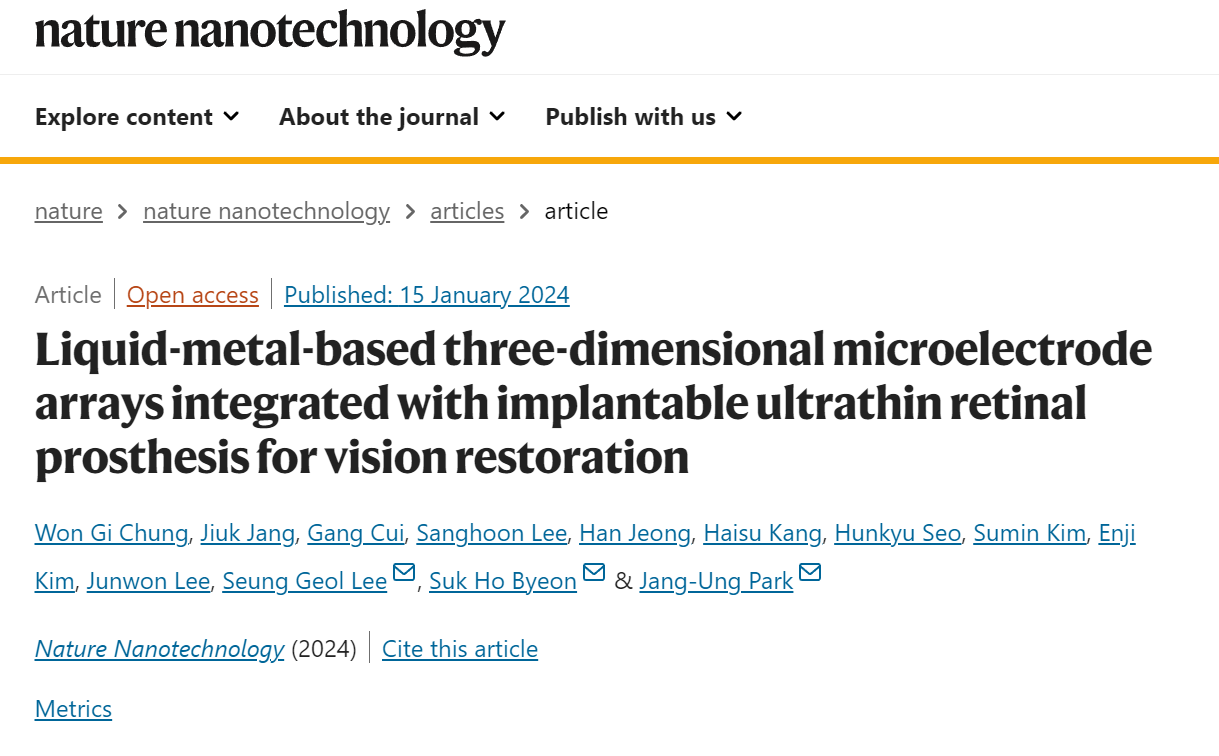Open author Sanghoon Lee link
The image size is (1219, 756).
[x=492, y=533]
